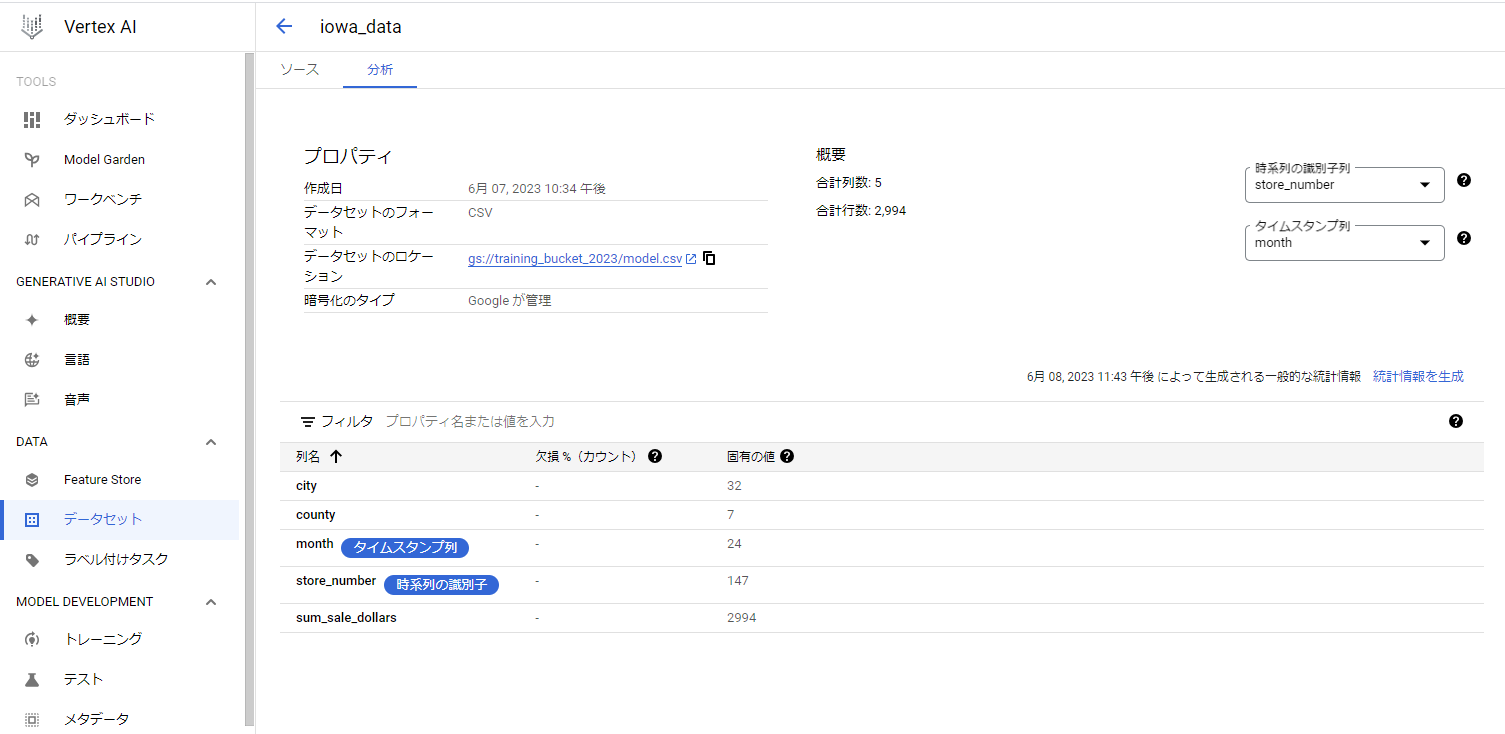1505x734 pixels.
Task: Click the パイプライン icon in sidebar
Action: pyautogui.click(x=32, y=239)
